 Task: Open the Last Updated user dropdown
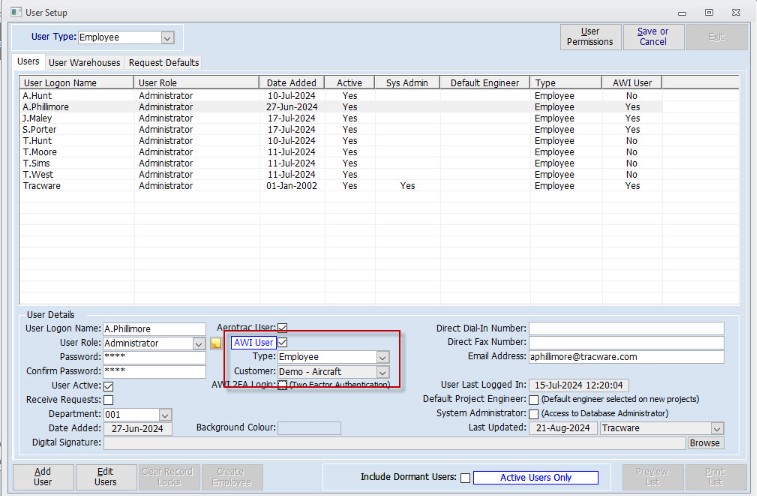point(717,428)
